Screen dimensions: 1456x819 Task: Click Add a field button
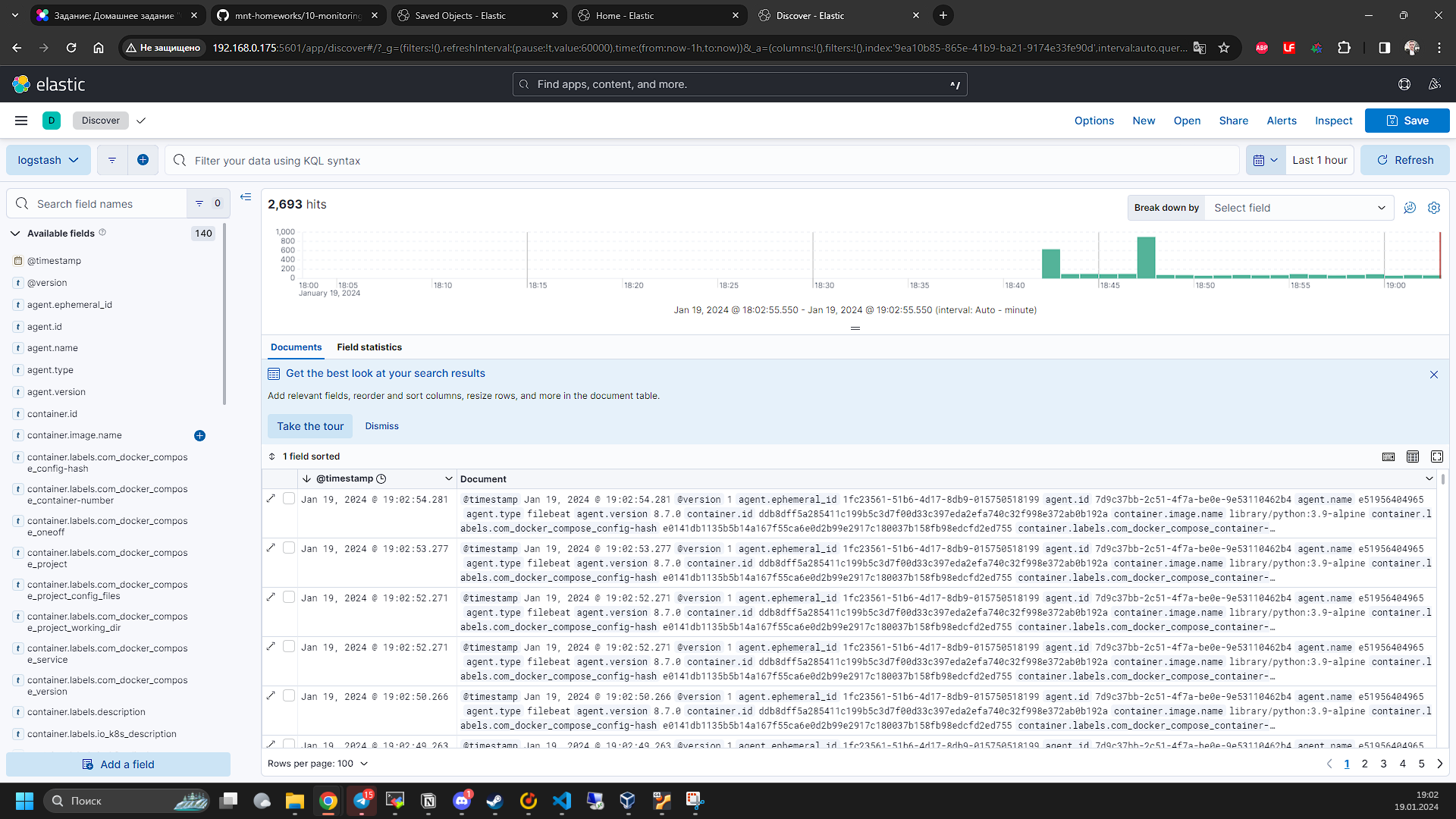click(x=118, y=764)
